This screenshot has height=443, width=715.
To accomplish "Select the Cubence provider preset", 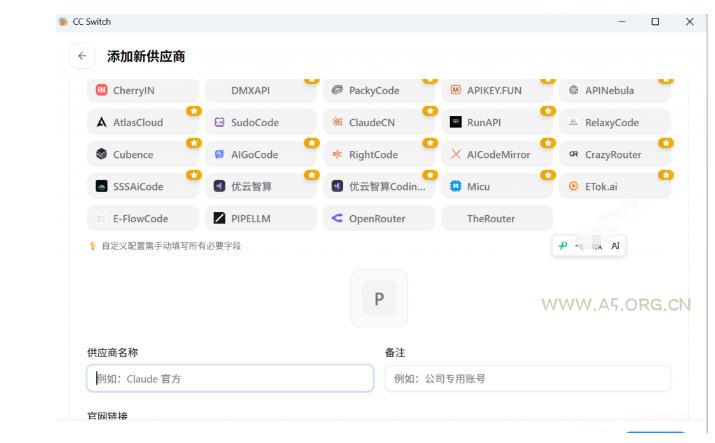I will (x=143, y=155).
